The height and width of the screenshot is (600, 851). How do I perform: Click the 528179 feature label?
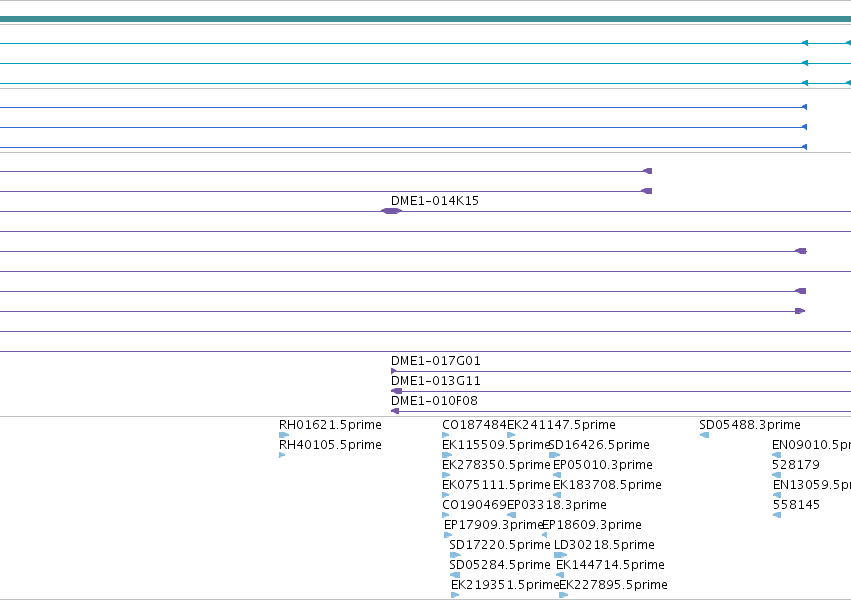click(796, 465)
